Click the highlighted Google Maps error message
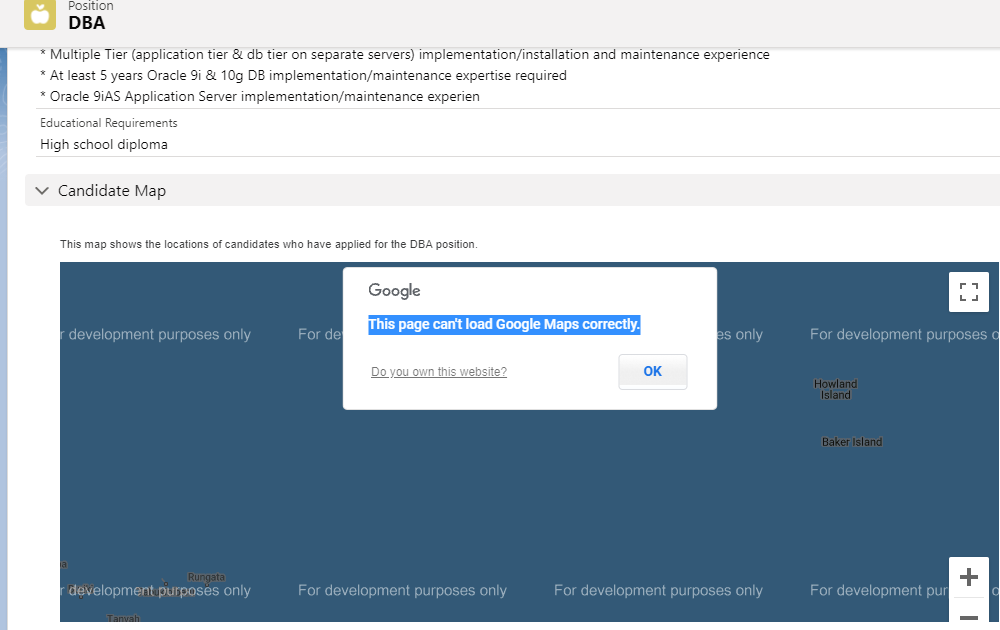Screen dimensions: 1000x630 tap(504, 324)
